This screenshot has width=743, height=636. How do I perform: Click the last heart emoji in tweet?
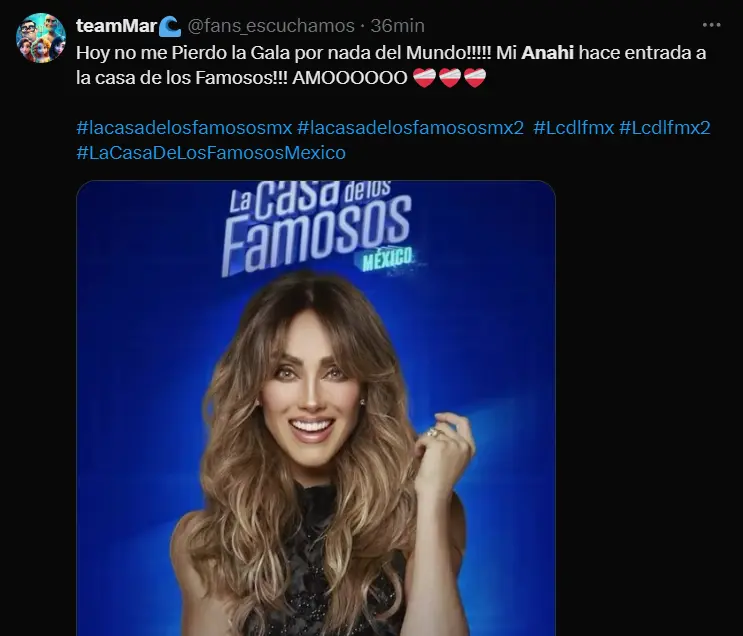tap(475, 78)
